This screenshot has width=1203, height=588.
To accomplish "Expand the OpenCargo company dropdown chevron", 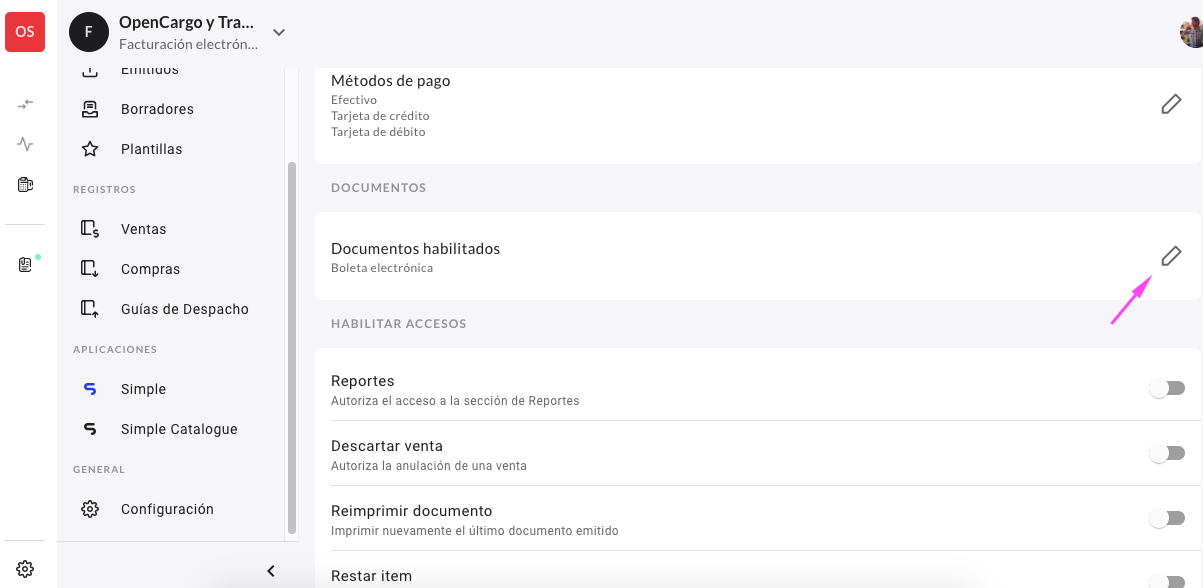I will [279, 32].
